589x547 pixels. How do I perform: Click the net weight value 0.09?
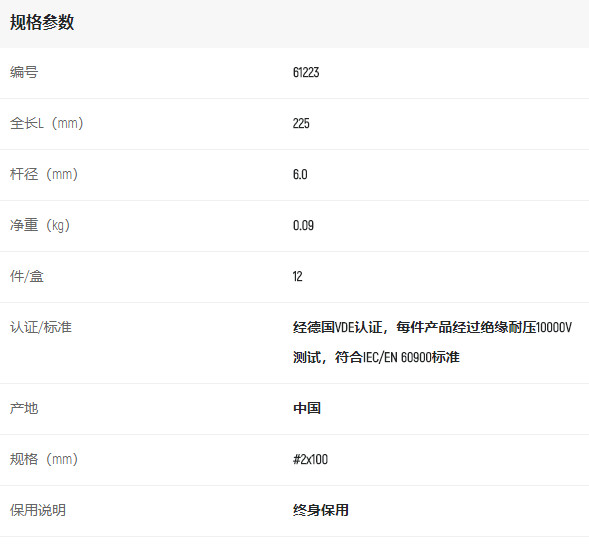coord(303,225)
